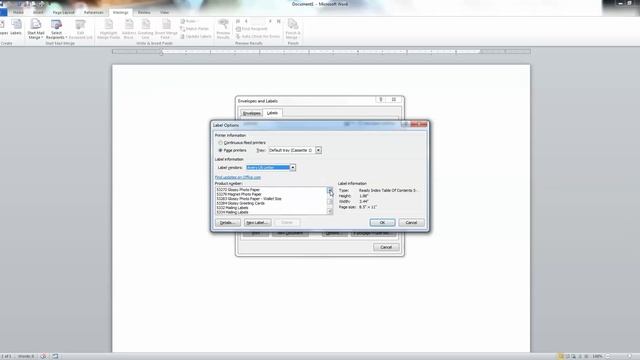Click the macro recording icon in status bar
This screenshot has width=640, height=360.
click(x=55, y=356)
